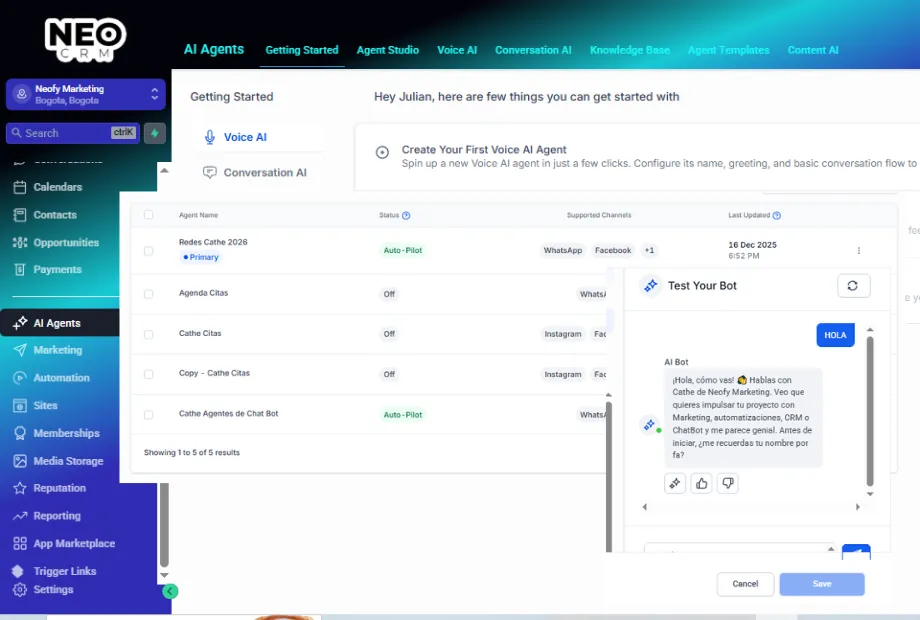Screen dimensions: 920x620
Task: Send the chat message with the blue send button
Action: tap(856, 551)
